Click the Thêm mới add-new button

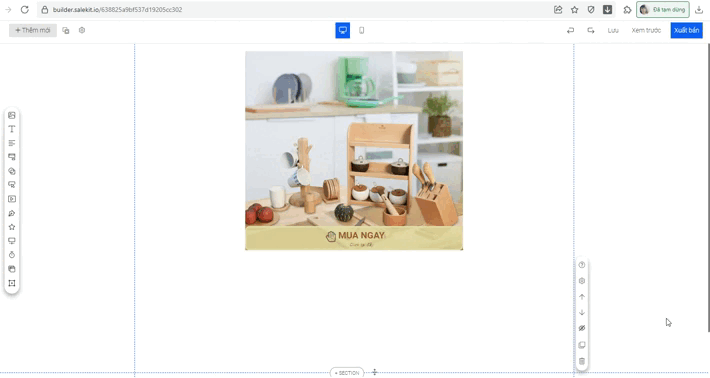[x=33, y=30]
